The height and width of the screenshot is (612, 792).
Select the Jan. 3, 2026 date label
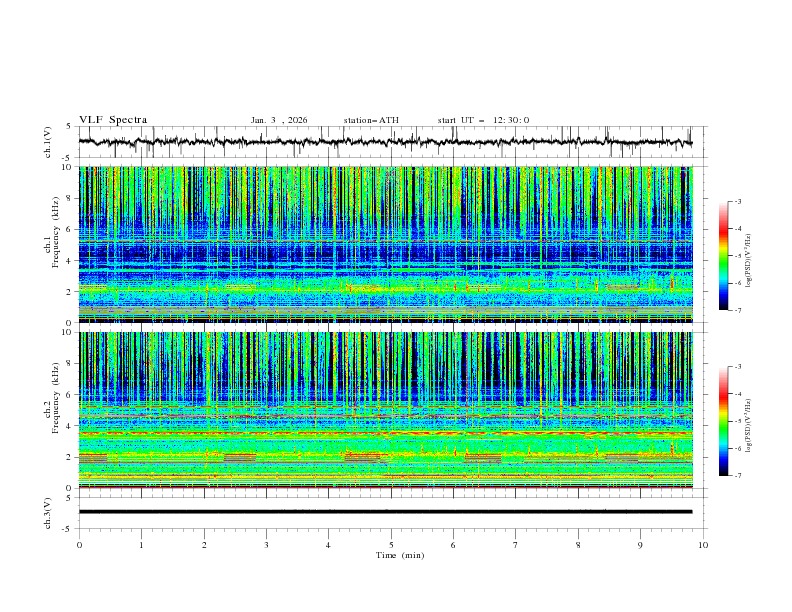click(279, 120)
